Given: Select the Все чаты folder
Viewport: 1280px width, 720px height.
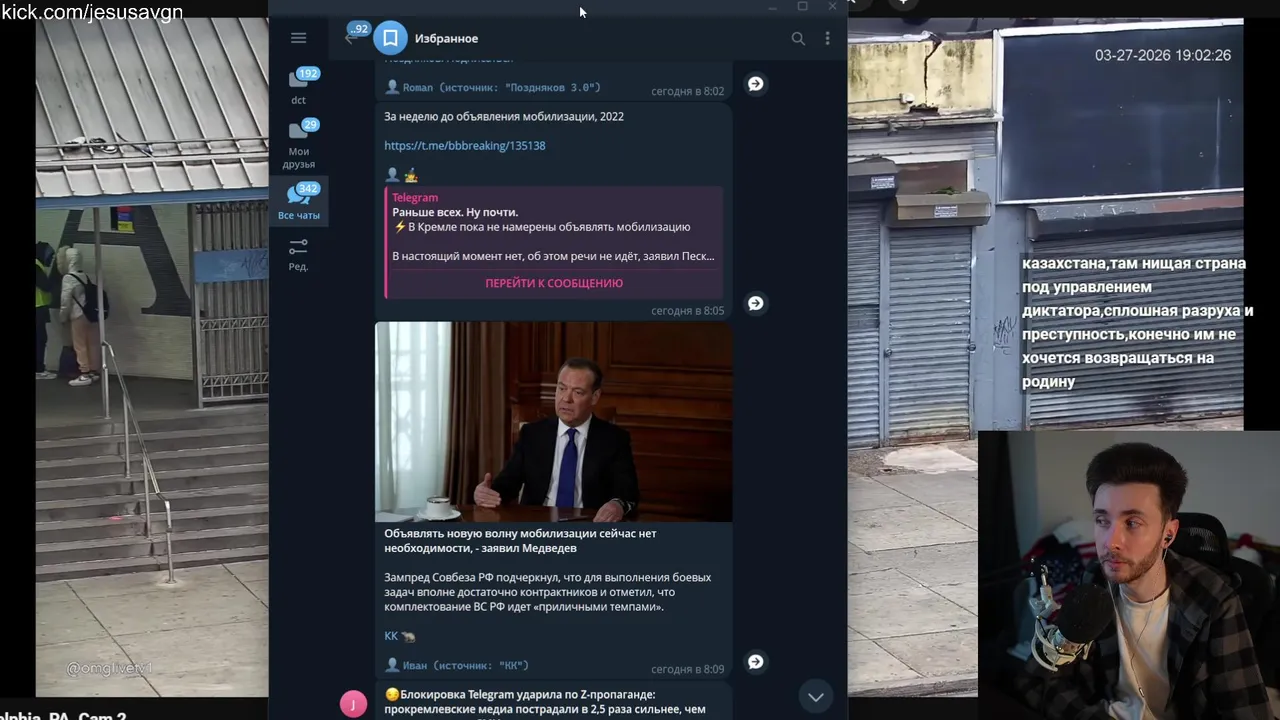Looking at the screenshot, I should tap(298, 201).
